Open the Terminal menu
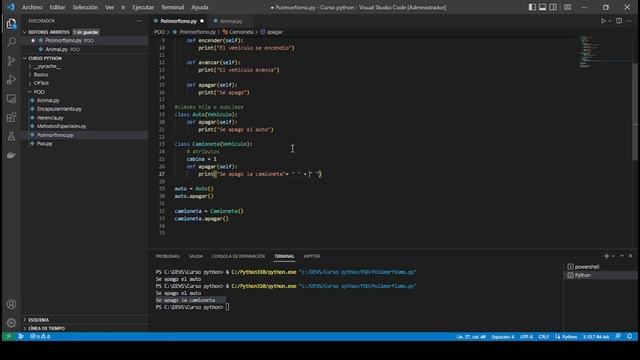The image size is (640, 360). (172, 7)
